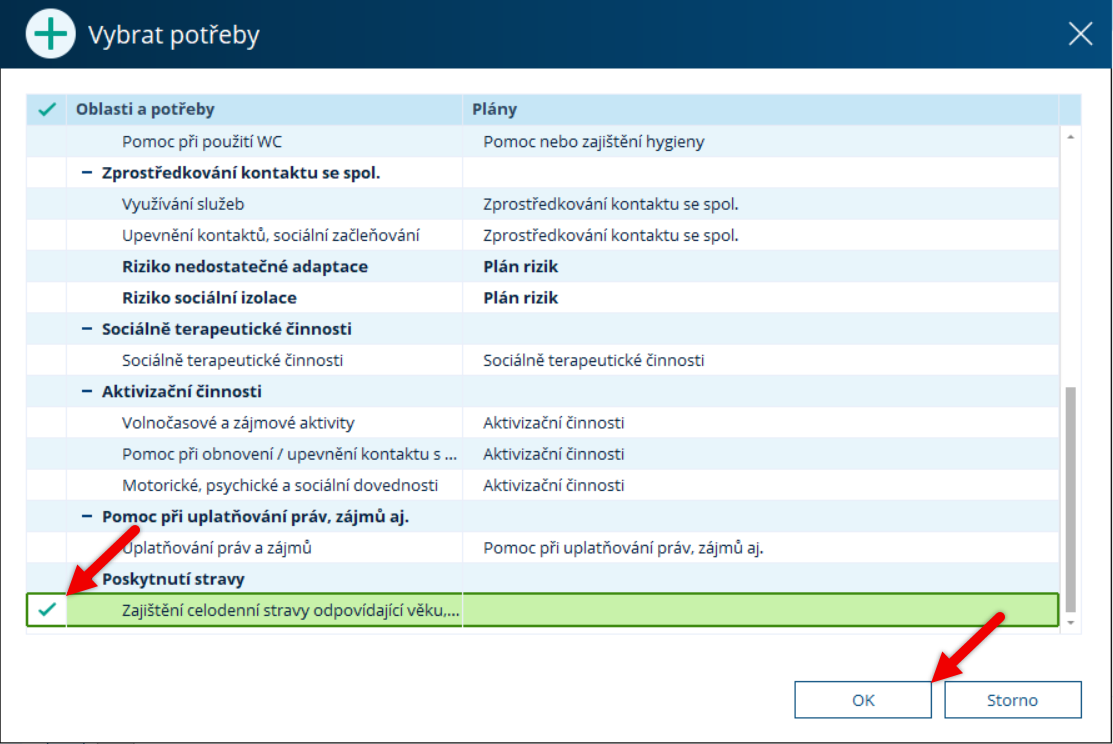Tick checkbox for Upevnění kontaktů, sociální začleňování
This screenshot has width=1113, height=744.
coord(47,235)
